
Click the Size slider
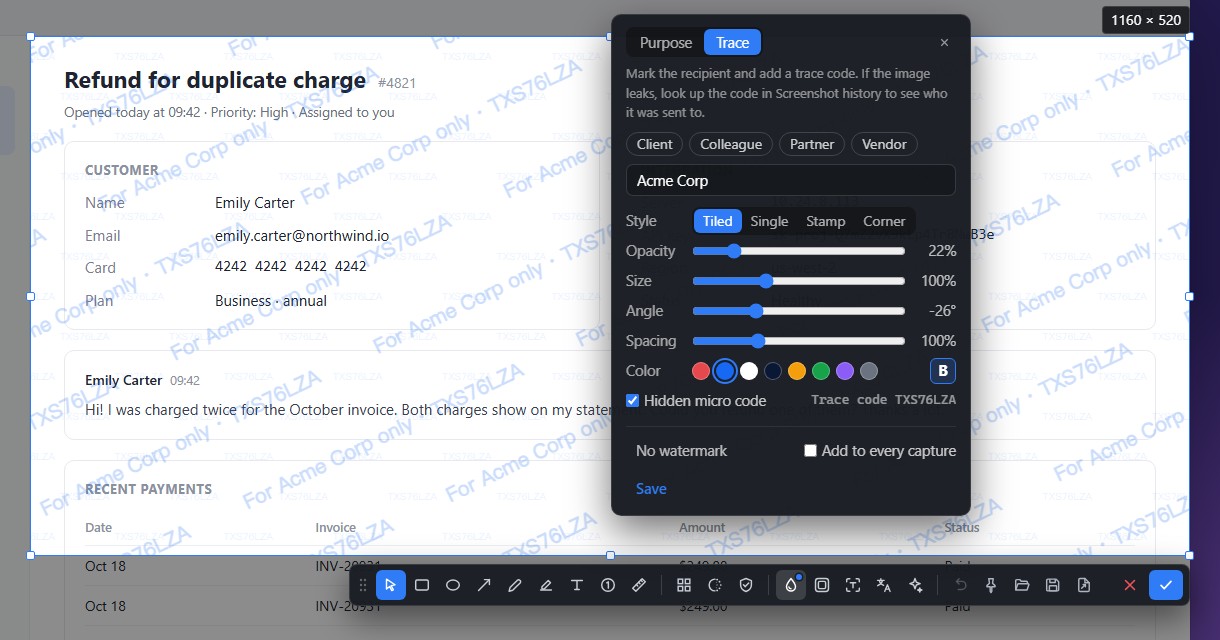[799, 281]
